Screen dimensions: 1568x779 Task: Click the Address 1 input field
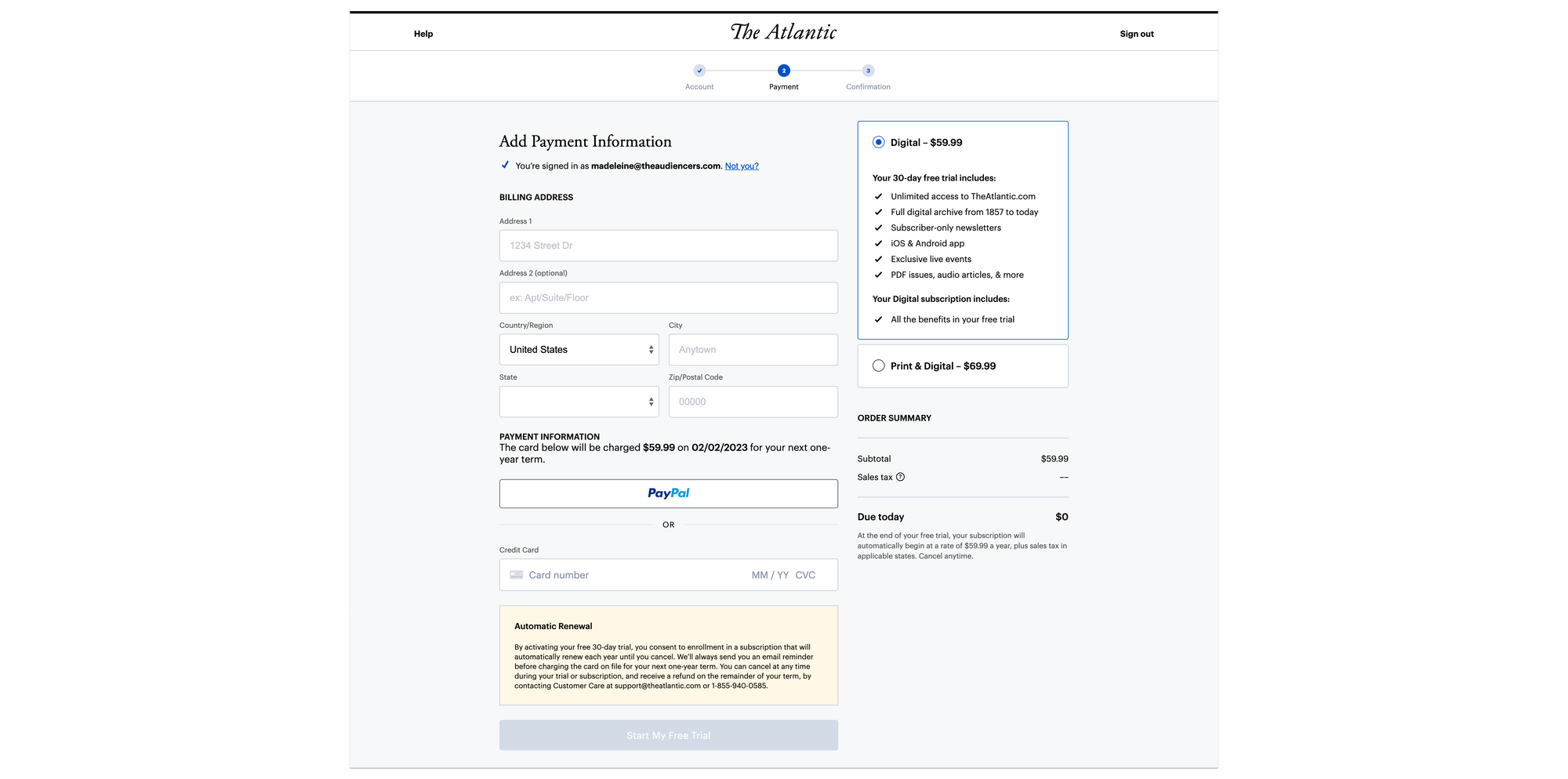[x=668, y=245]
